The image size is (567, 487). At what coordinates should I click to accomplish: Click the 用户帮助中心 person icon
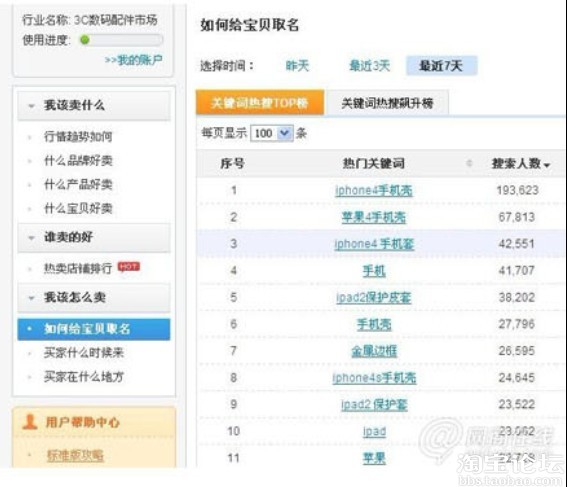coord(30,422)
